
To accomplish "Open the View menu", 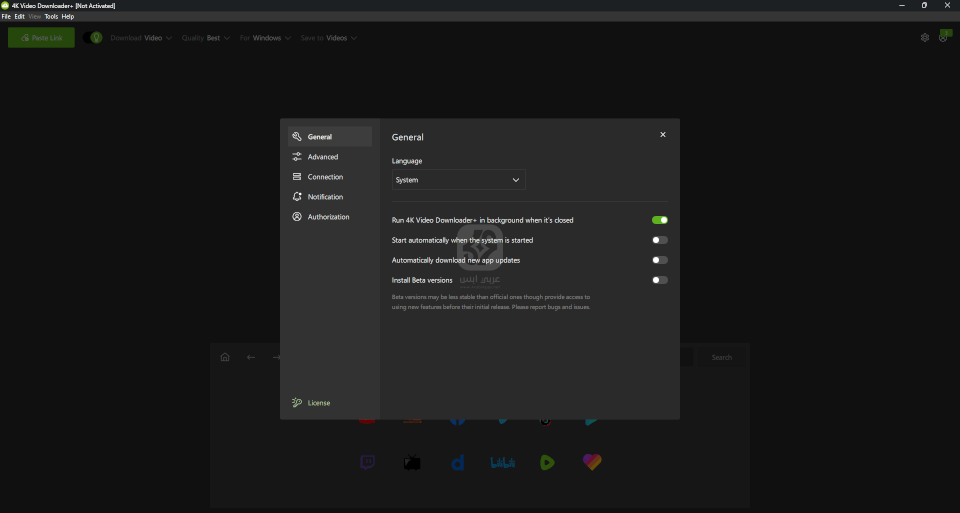I will (35, 17).
